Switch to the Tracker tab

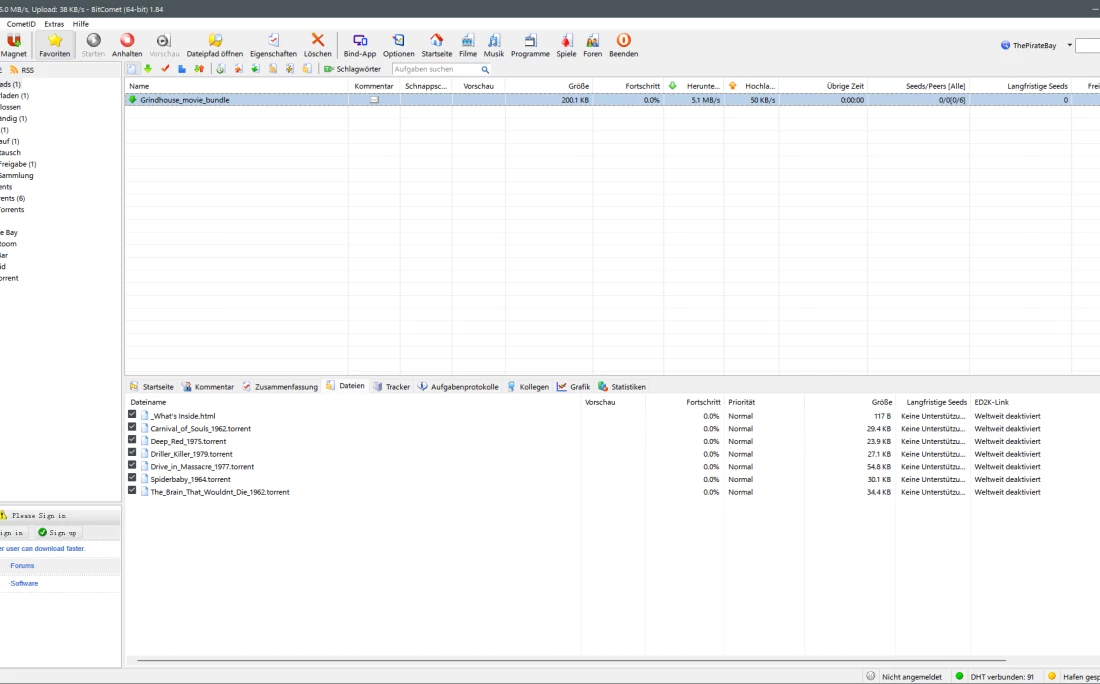[x=391, y=386]
